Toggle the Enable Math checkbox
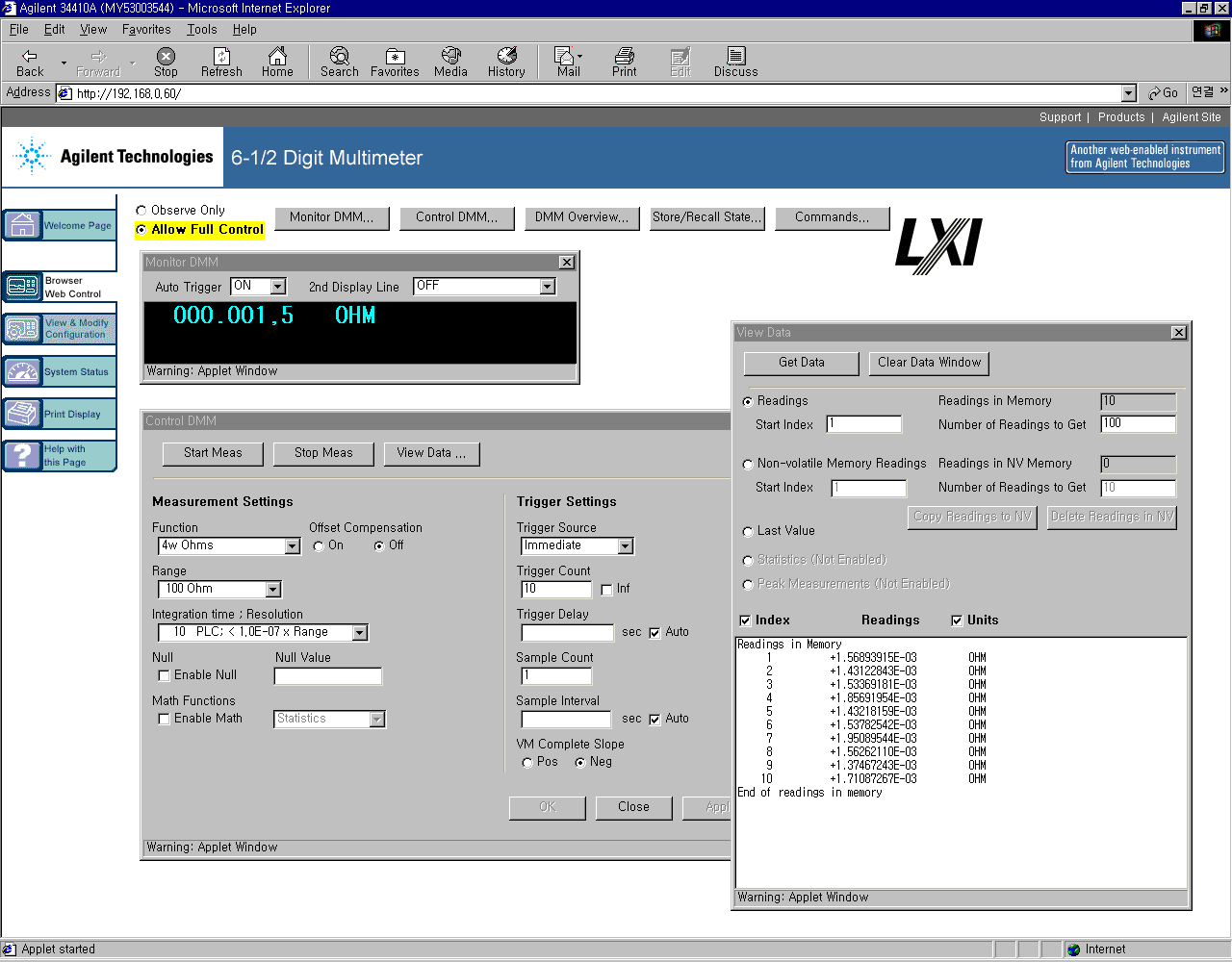 click(164, 719)
